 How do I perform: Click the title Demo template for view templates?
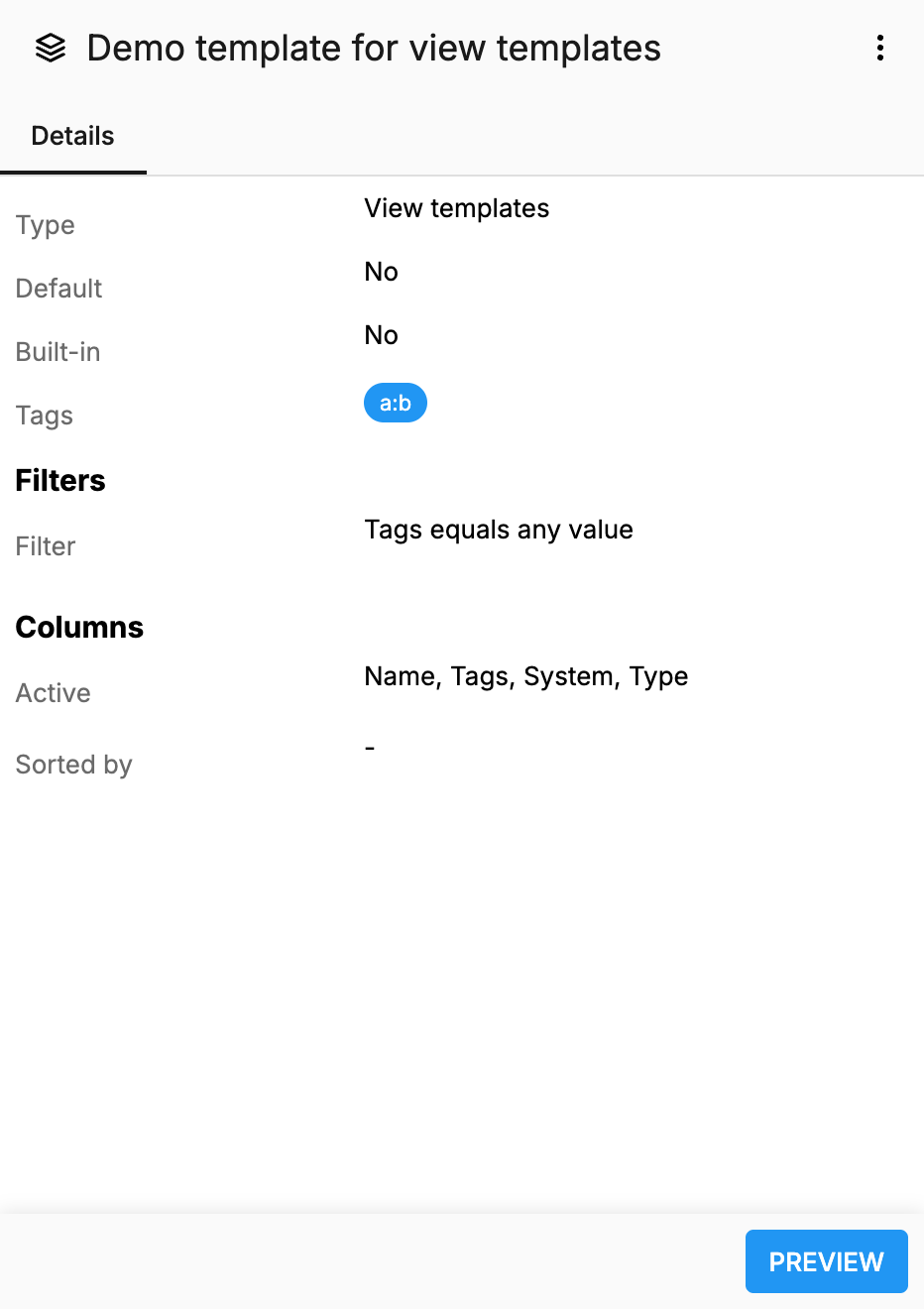[374, 48]
